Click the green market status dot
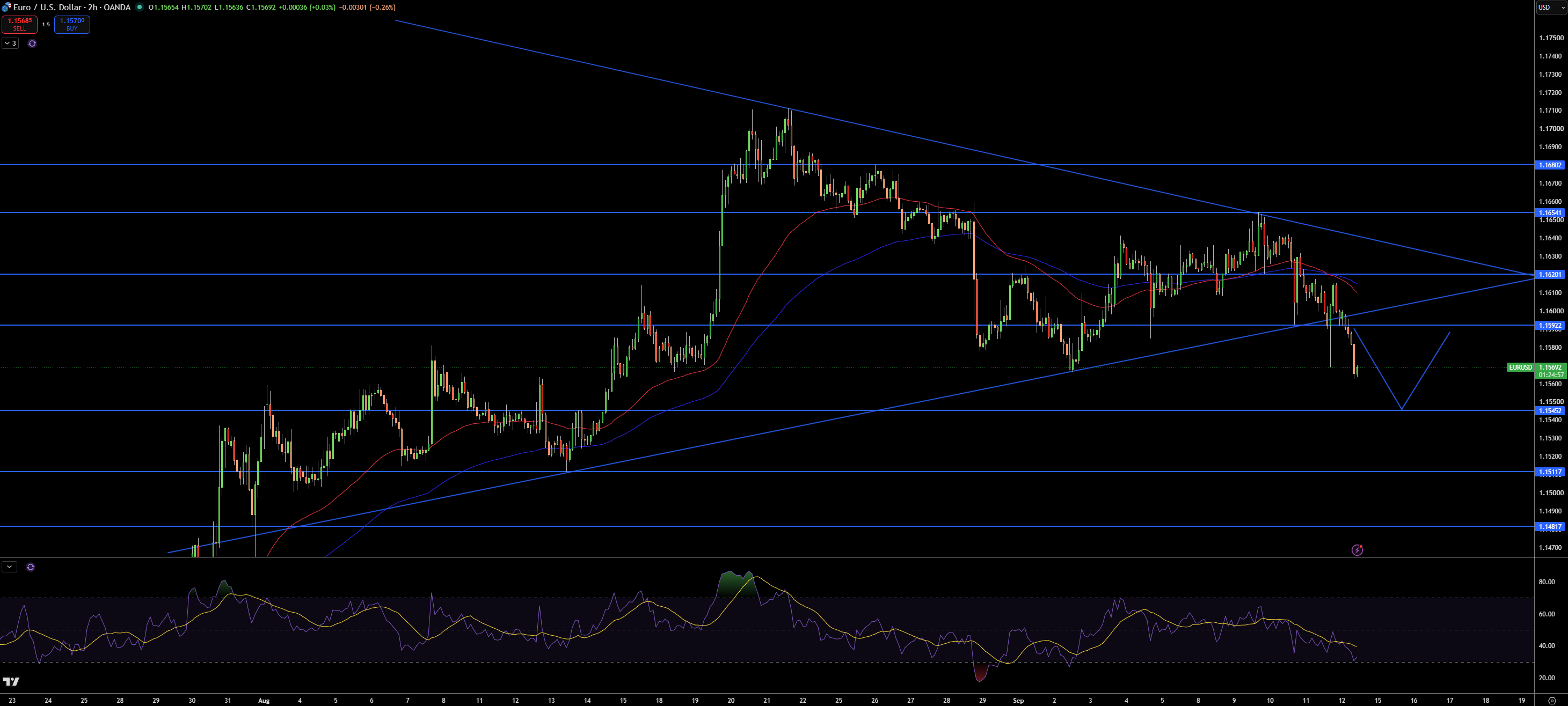 [x=140, y=8]
